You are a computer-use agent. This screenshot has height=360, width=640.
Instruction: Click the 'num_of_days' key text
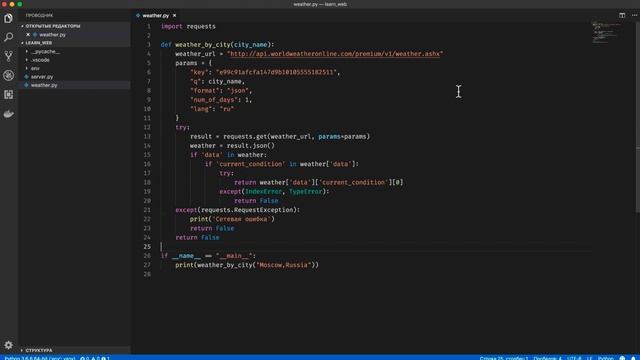tap(213, 100)
